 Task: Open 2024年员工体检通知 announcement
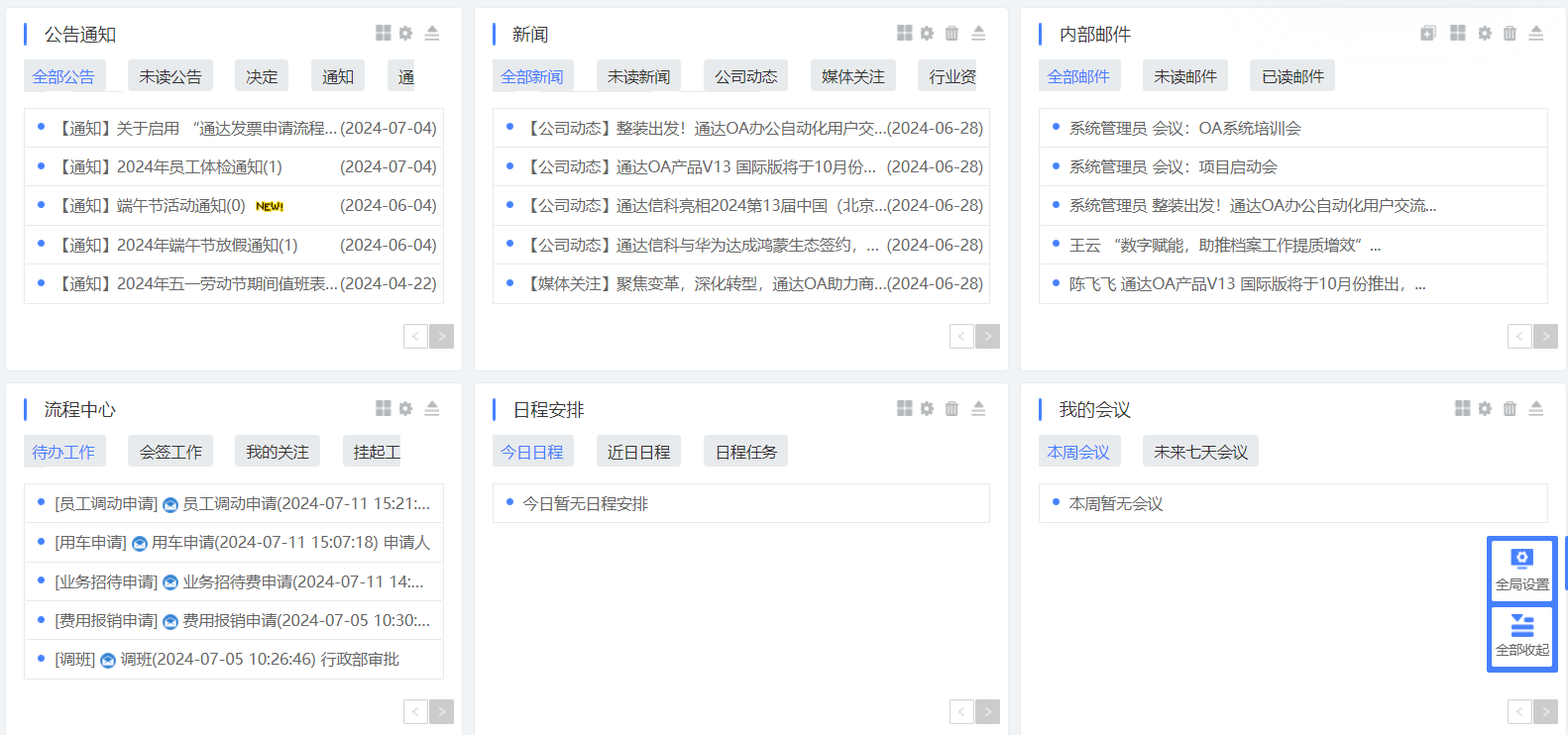point(198,166)
